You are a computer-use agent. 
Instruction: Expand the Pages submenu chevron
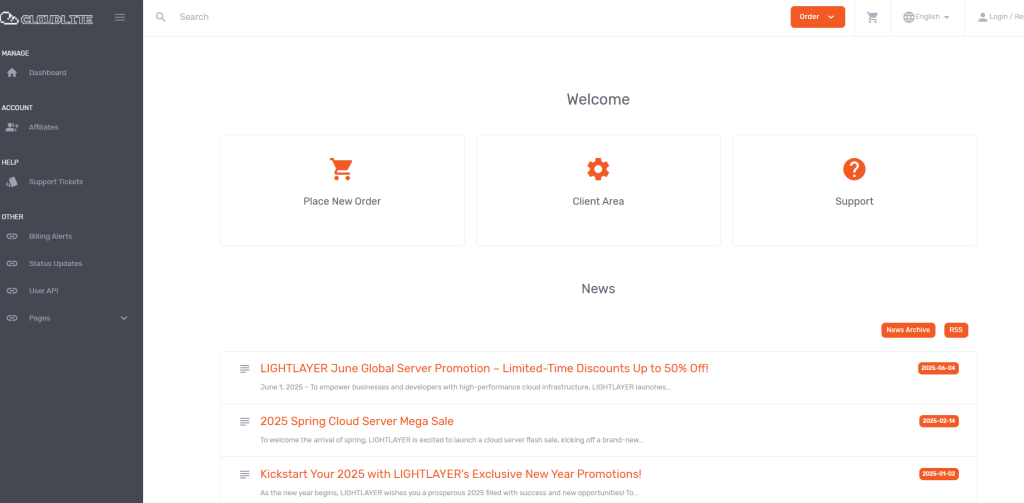[x=124, y=318]
